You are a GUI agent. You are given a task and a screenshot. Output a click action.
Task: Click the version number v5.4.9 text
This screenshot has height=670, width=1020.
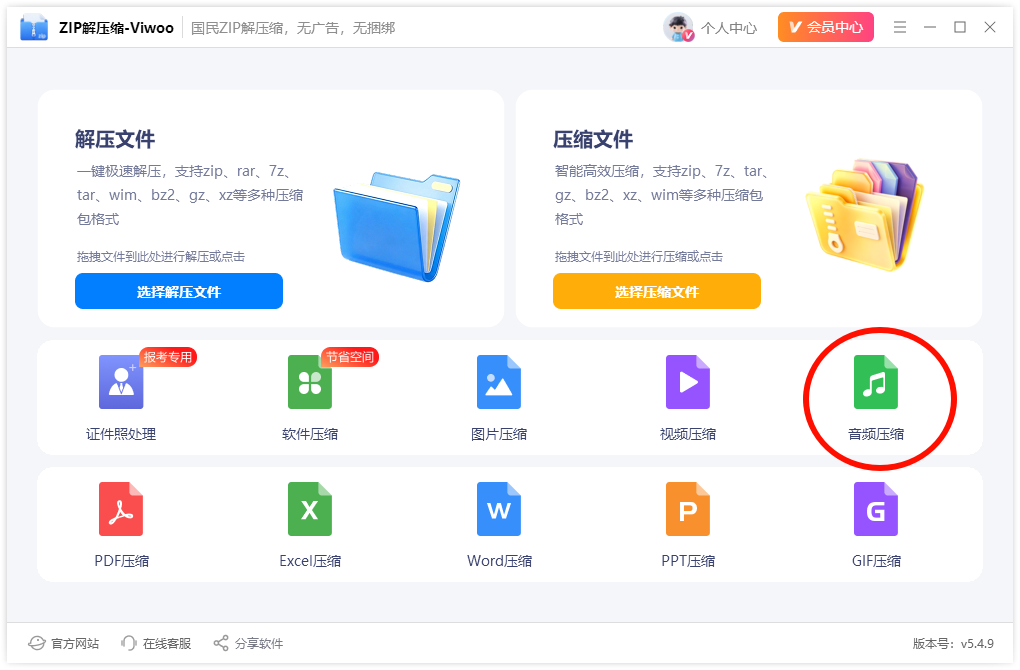pos(977,643)
